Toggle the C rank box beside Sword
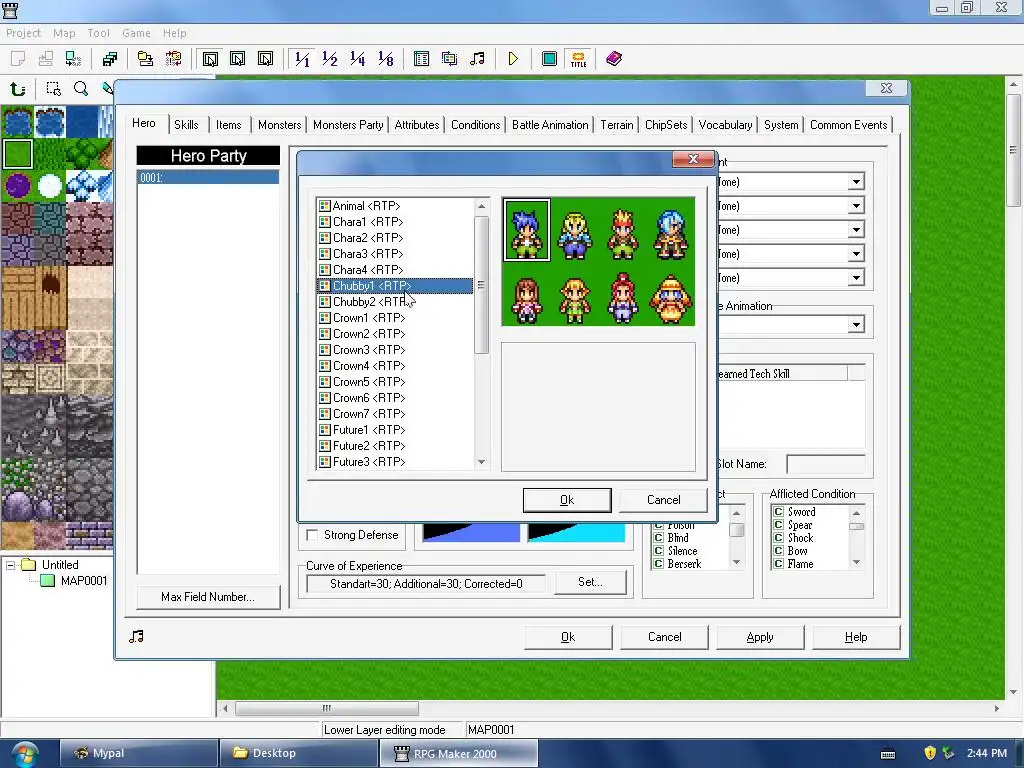Screen dimensions: 1024x768 778,511
